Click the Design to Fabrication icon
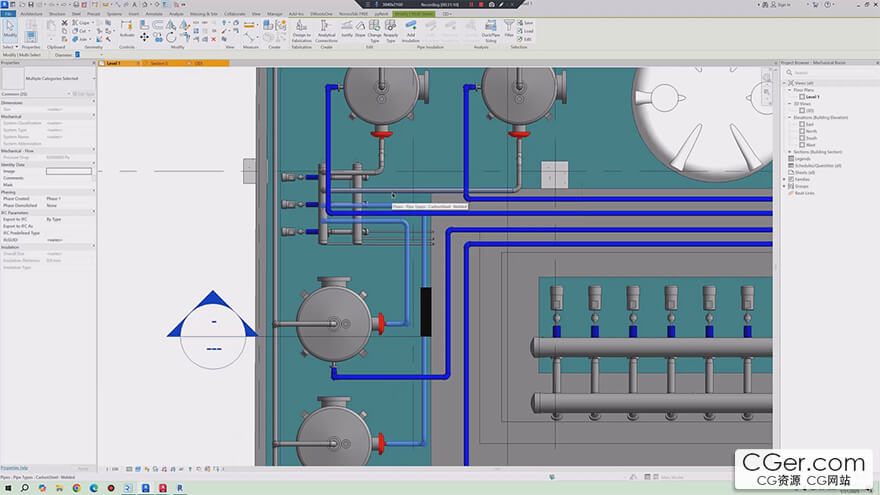 pos(301,29)
